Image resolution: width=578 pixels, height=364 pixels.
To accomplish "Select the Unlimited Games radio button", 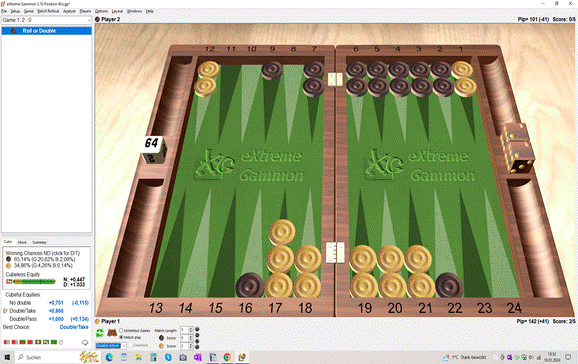I will click(121, 330).
